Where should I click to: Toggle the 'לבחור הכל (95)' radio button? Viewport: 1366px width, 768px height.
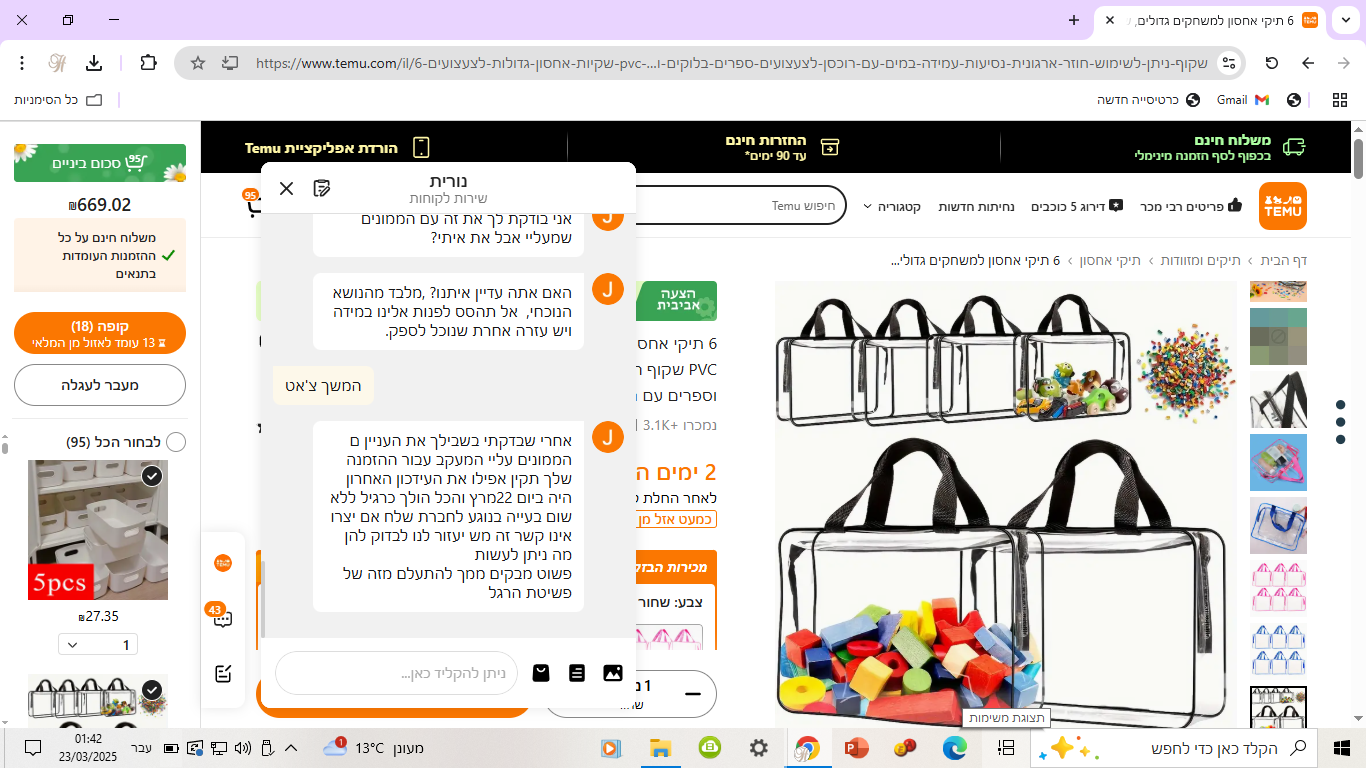[x=176, y=442]
